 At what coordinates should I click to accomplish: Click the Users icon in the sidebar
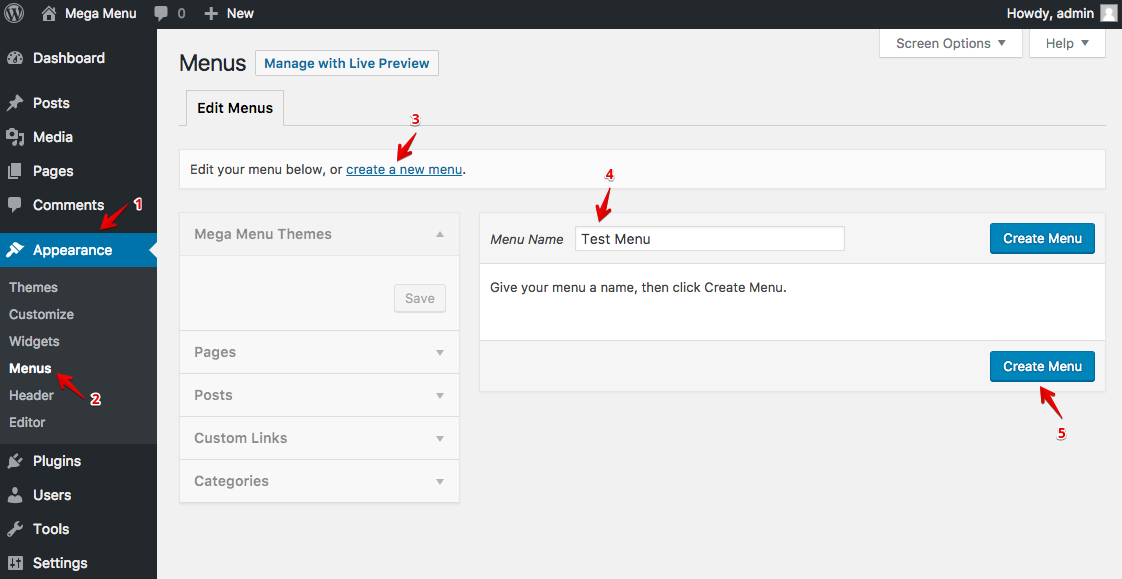[17, 494]
